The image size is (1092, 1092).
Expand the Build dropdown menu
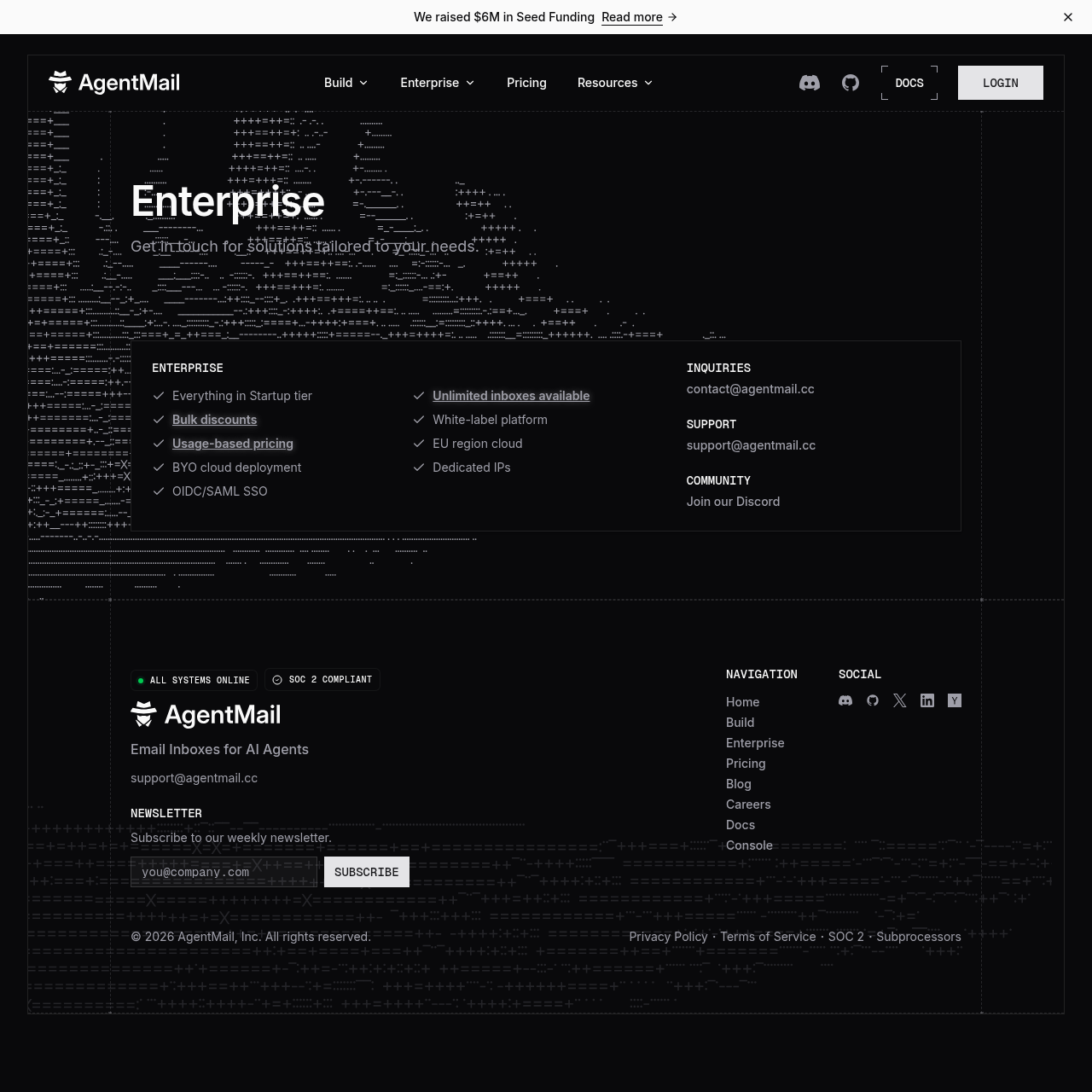coord(346,83)
